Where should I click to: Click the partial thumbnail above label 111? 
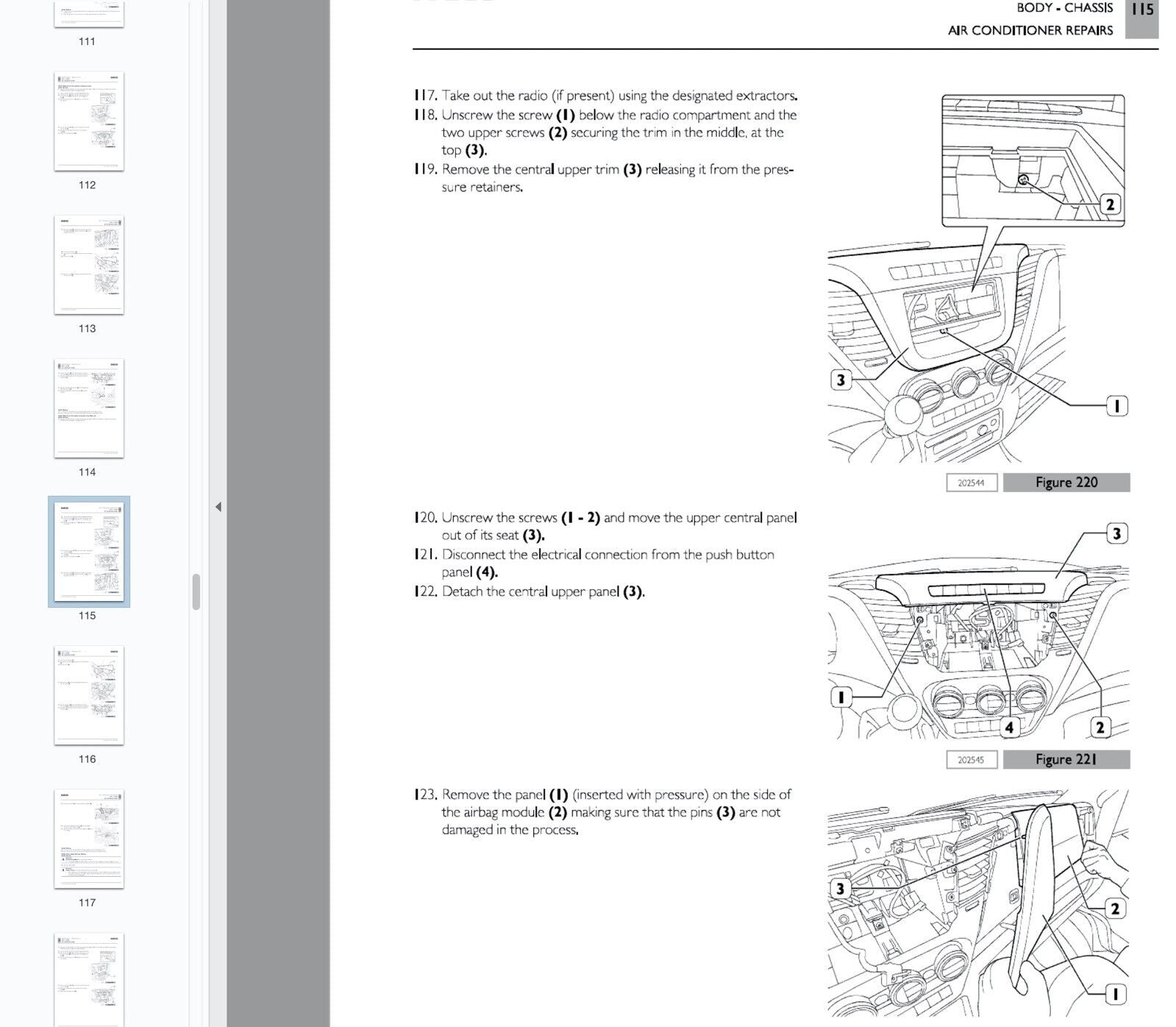[89, 13]
